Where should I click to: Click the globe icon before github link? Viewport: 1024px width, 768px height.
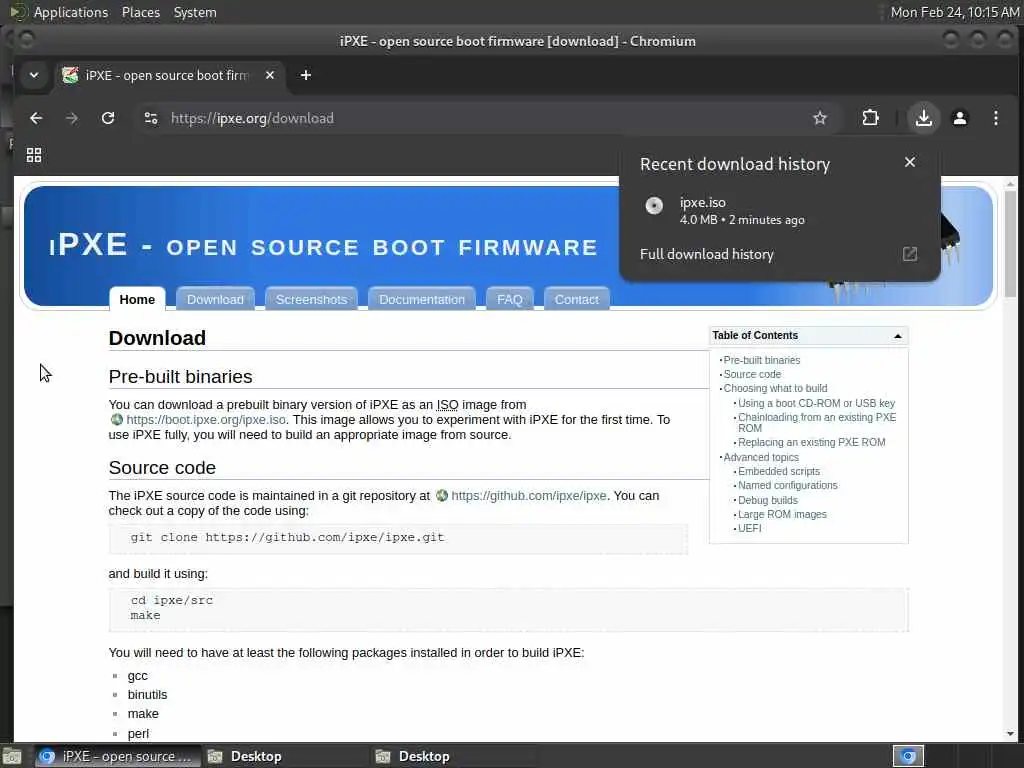coord(442,496)
